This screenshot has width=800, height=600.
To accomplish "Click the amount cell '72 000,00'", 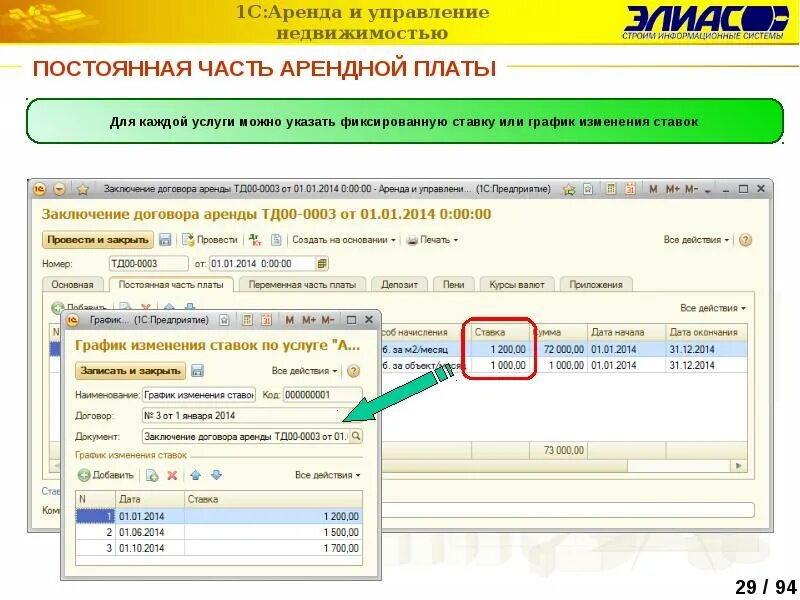I will click(559, 349).
